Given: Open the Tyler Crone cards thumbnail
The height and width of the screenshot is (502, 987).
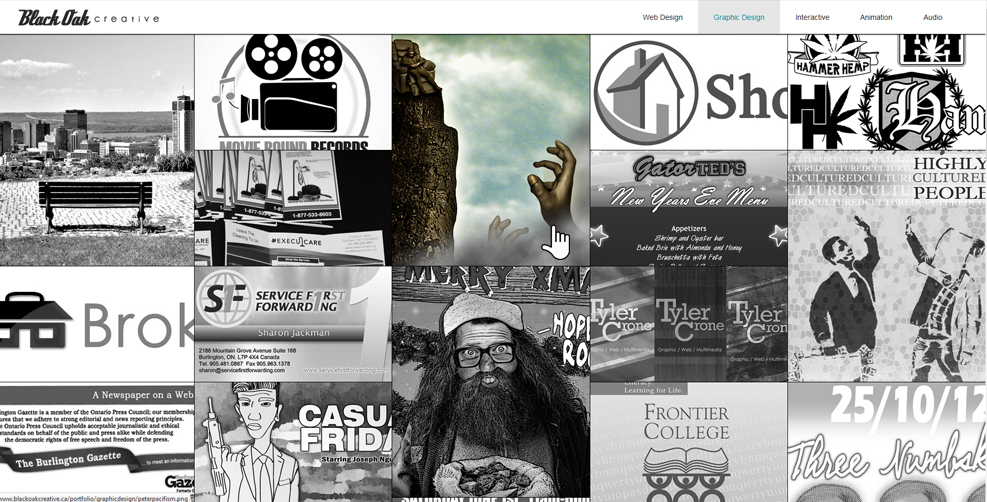Looking at the screenshot, I should [689, 324].
